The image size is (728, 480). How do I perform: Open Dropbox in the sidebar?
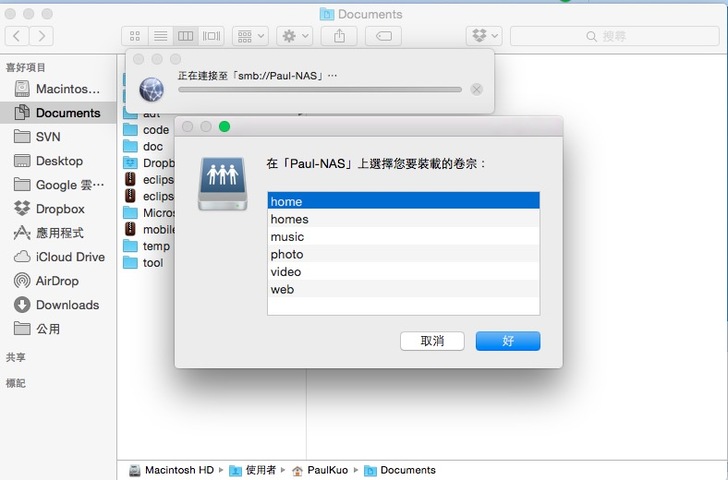click(x=58, y=209)
